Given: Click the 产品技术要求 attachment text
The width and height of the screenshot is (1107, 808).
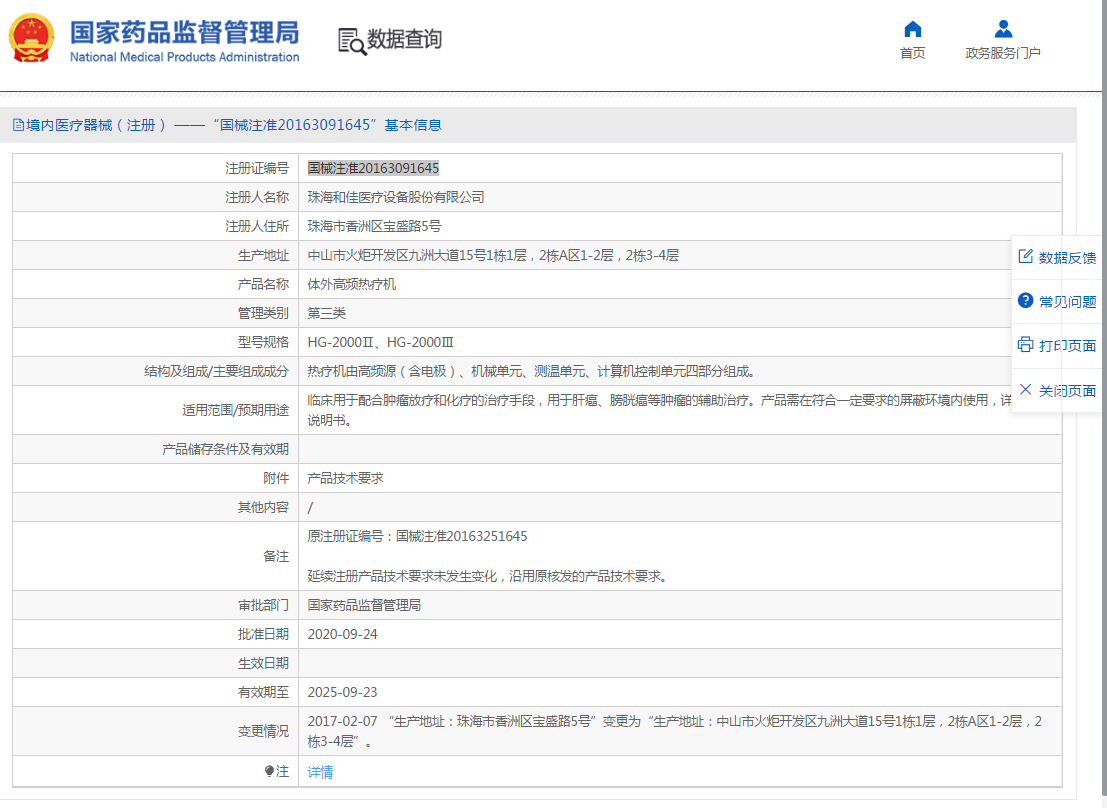Looking at the screenshot, I should pos(345,478).
